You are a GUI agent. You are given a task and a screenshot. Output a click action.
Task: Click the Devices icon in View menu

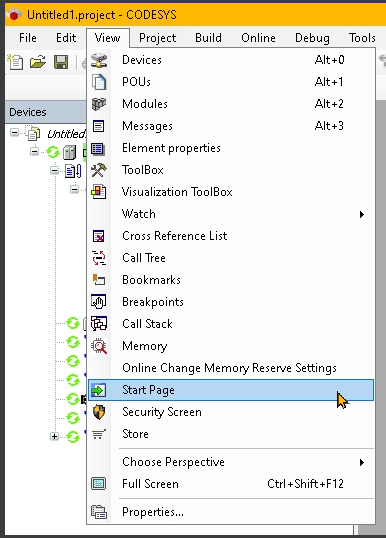click(x=99, y=60)
